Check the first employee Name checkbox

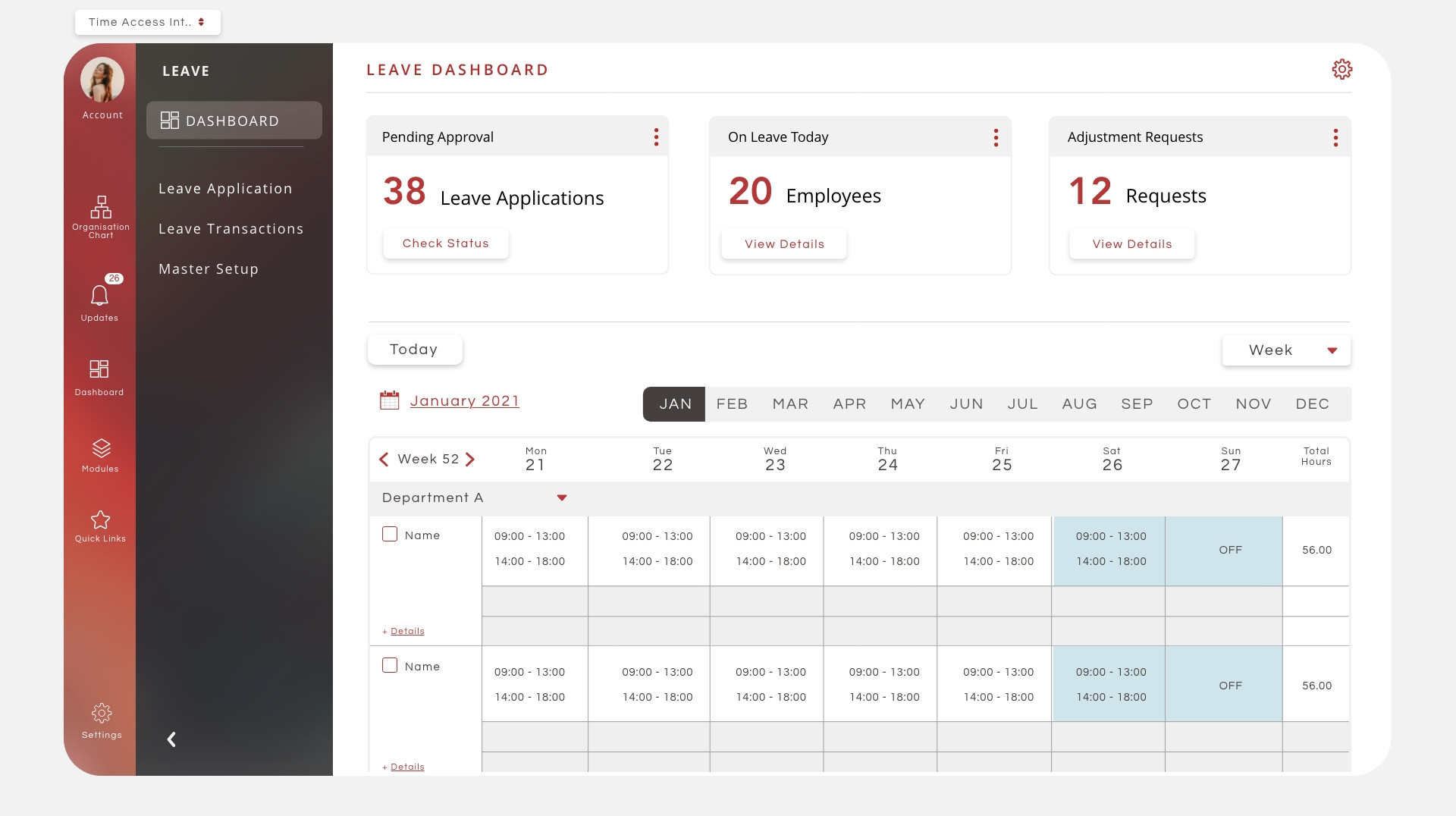[x=390, y=534]
